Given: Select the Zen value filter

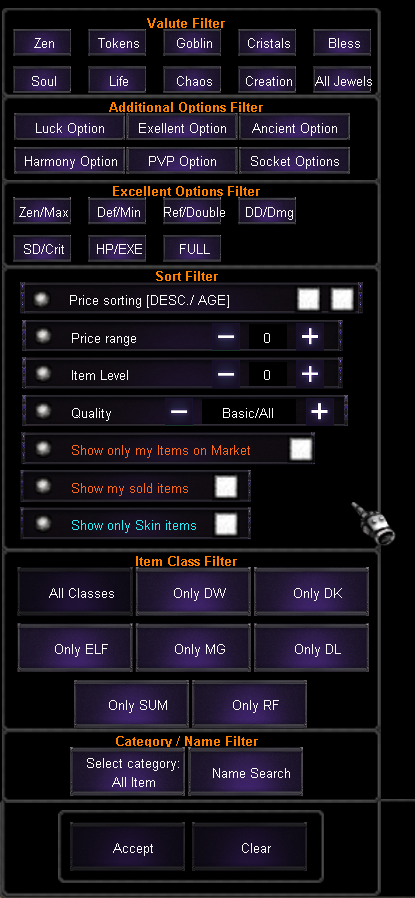Looking at the screenshot, I should click(x=42, y=43).
